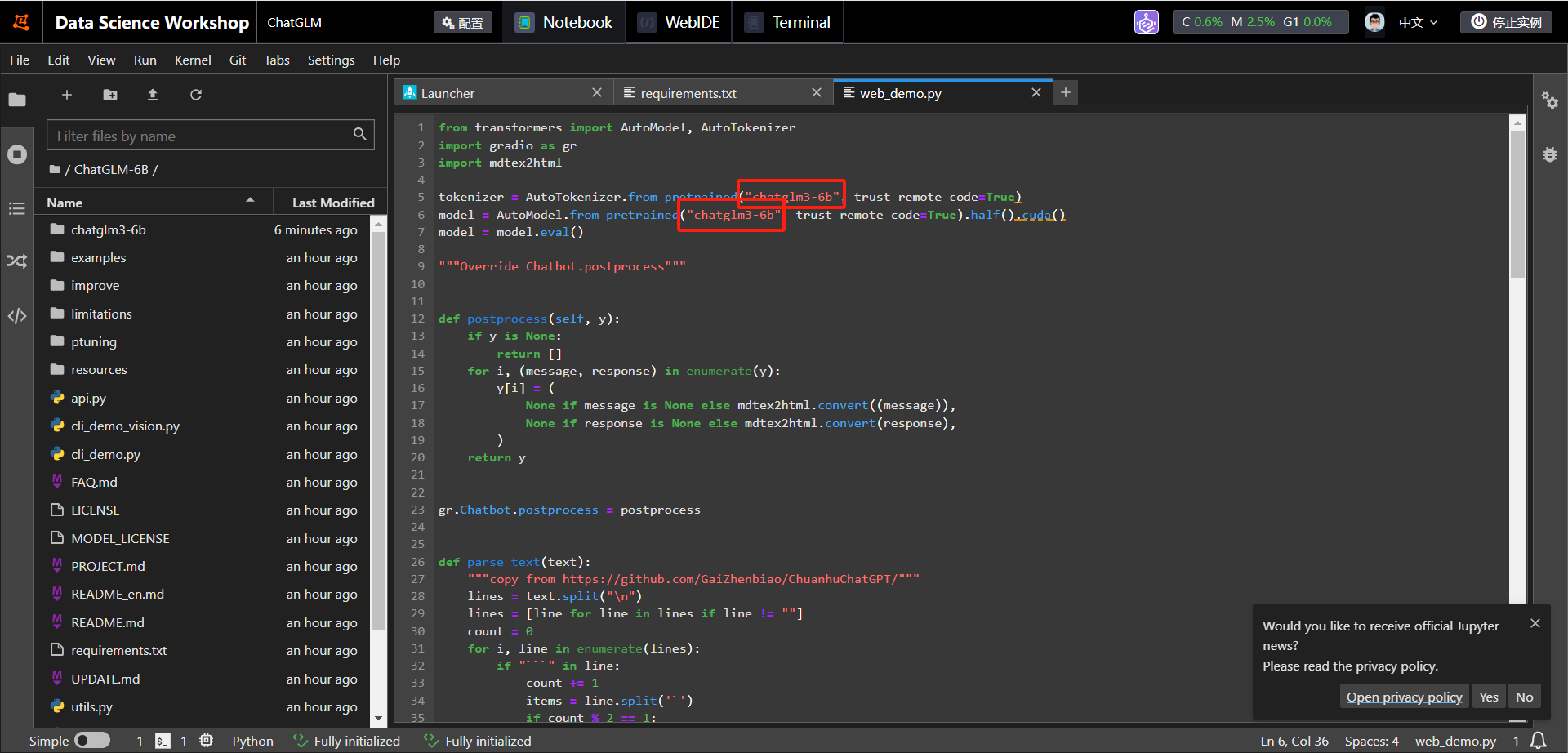Click the kernel chip icon in status bar
Screen dimensions: 1568x753
click(x=207, y=741)
